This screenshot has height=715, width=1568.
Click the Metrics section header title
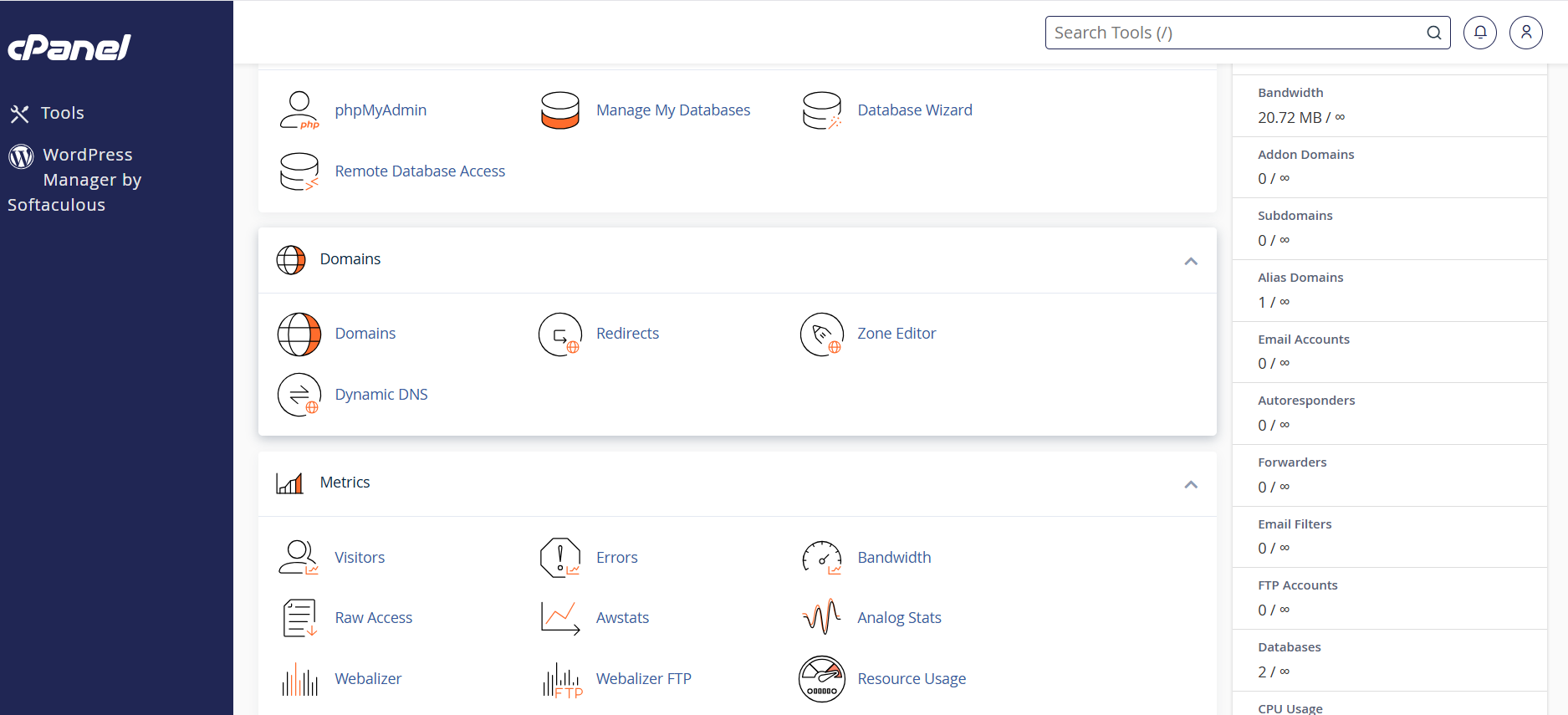tap(345, 483)
